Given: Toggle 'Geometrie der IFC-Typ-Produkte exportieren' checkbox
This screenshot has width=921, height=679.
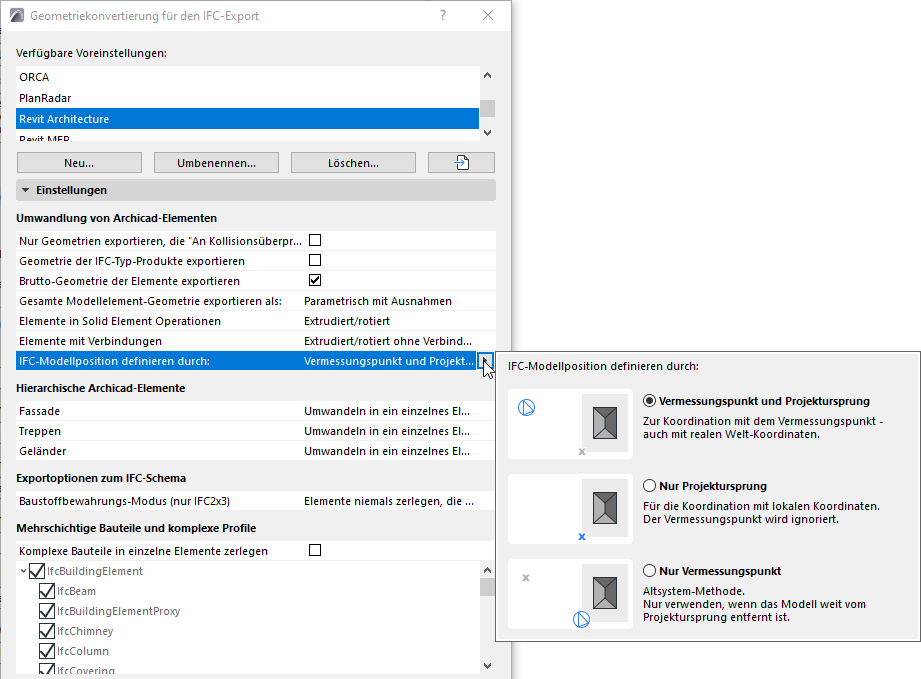Looking at the screenshot, I should click(x=315, y=260).
